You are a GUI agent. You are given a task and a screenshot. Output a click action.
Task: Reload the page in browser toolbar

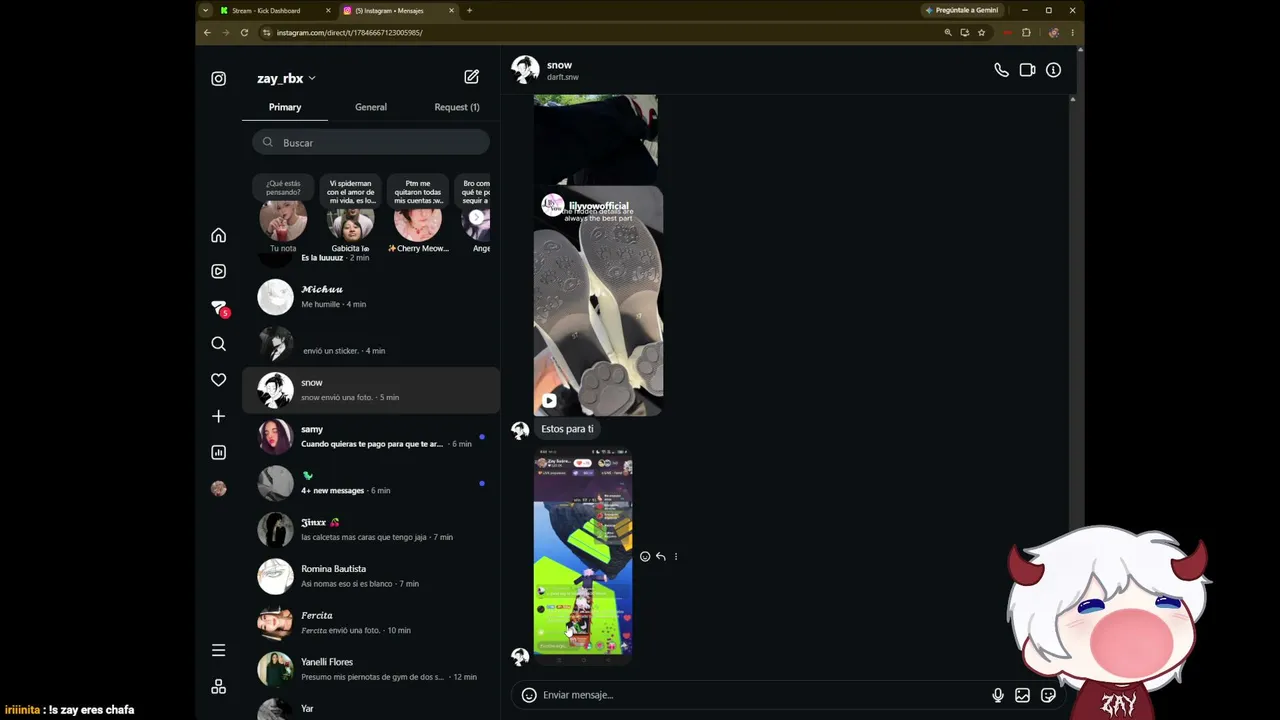click(244, 32)
